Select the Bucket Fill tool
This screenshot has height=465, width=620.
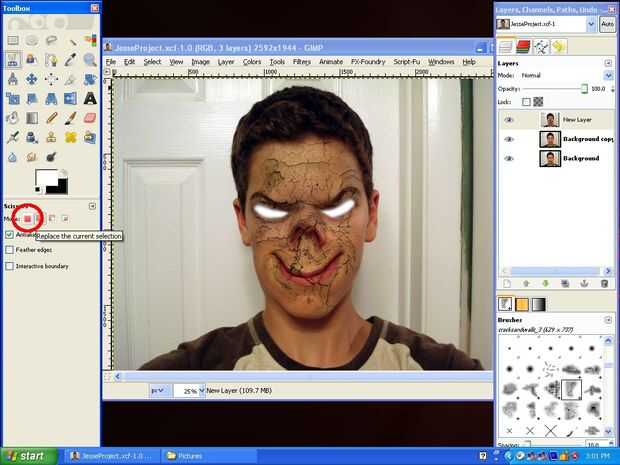point(13,118)
